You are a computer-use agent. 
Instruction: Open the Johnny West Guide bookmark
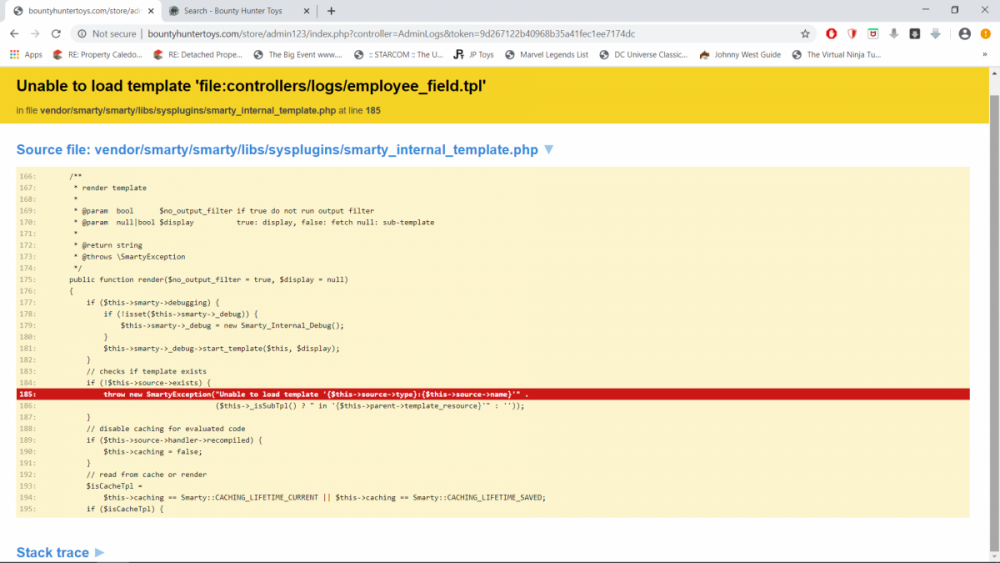coord(740,54)
